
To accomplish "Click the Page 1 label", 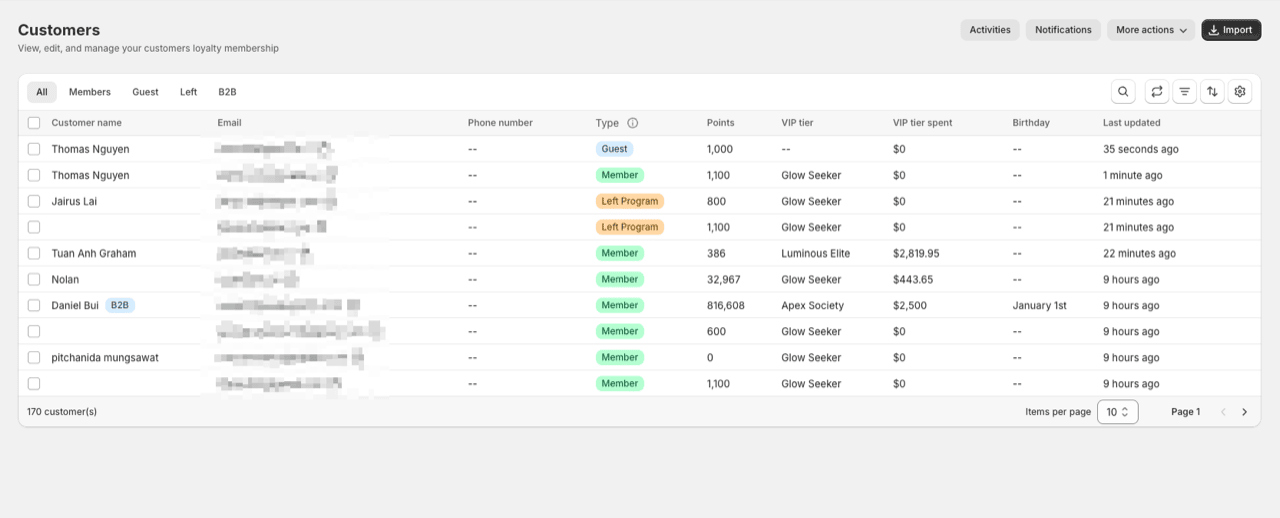I will coord(1186,412).
